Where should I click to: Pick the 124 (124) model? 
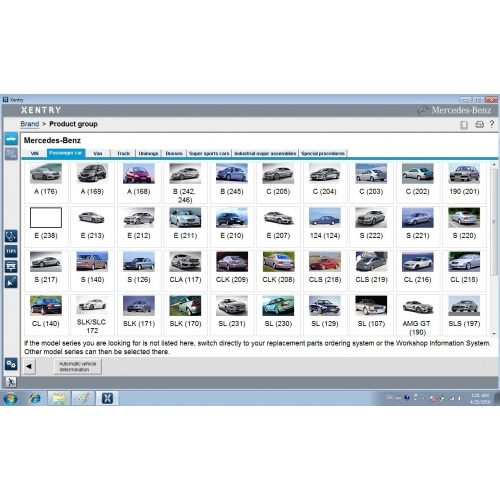pyautogui.click(x=325, y=227)
